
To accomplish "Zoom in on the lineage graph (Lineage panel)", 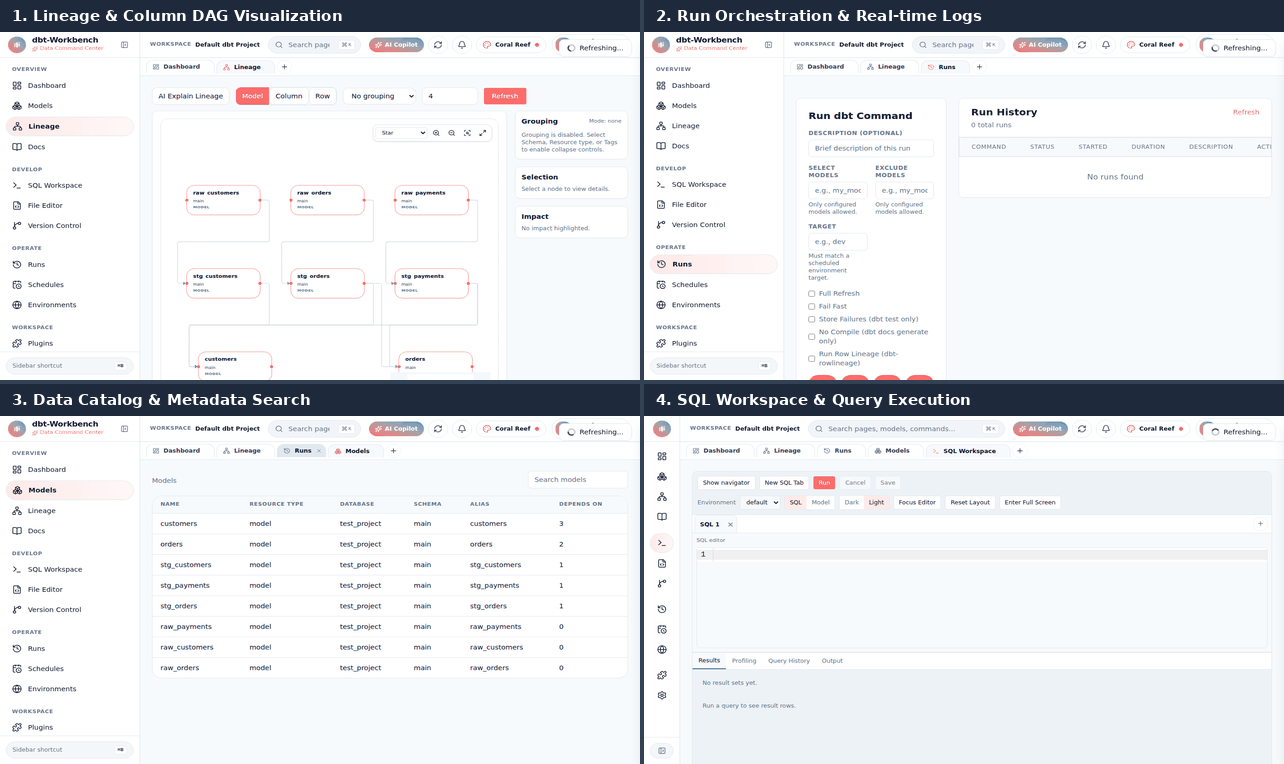I will tap(436, 133).
